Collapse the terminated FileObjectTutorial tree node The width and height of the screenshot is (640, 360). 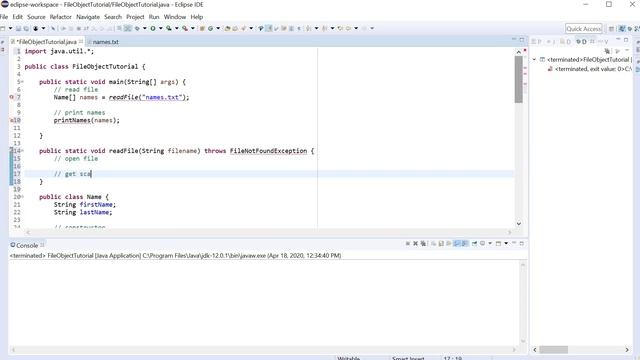pos(534,60)
